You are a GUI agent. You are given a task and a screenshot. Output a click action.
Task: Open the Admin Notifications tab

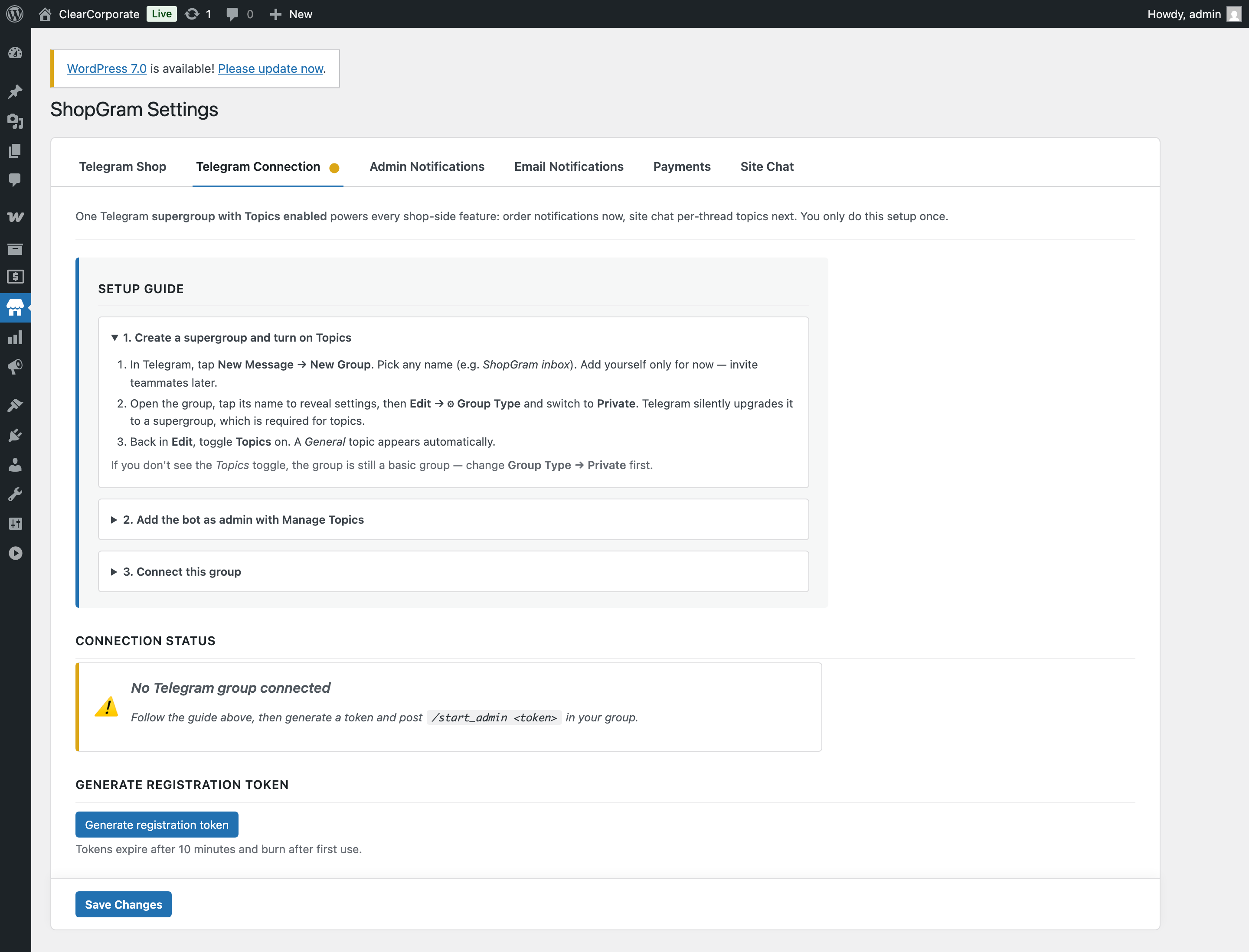pos(427,166)
